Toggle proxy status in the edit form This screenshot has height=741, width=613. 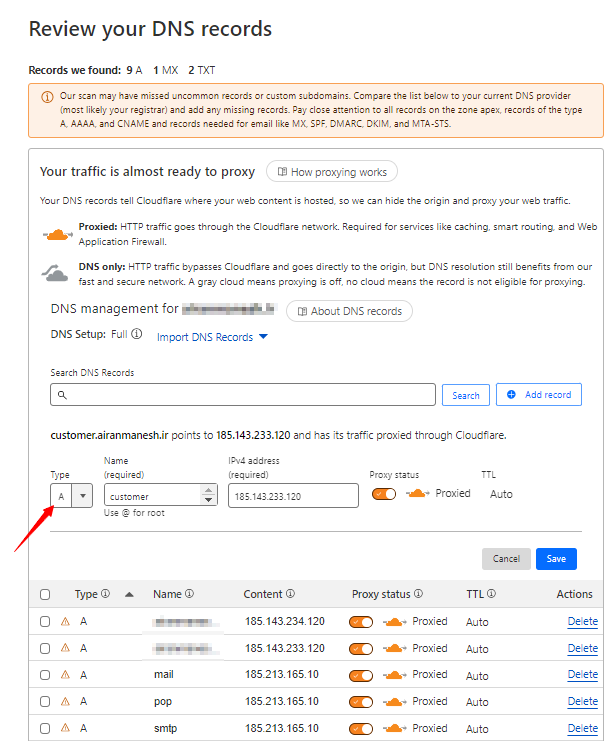point(384,494)
